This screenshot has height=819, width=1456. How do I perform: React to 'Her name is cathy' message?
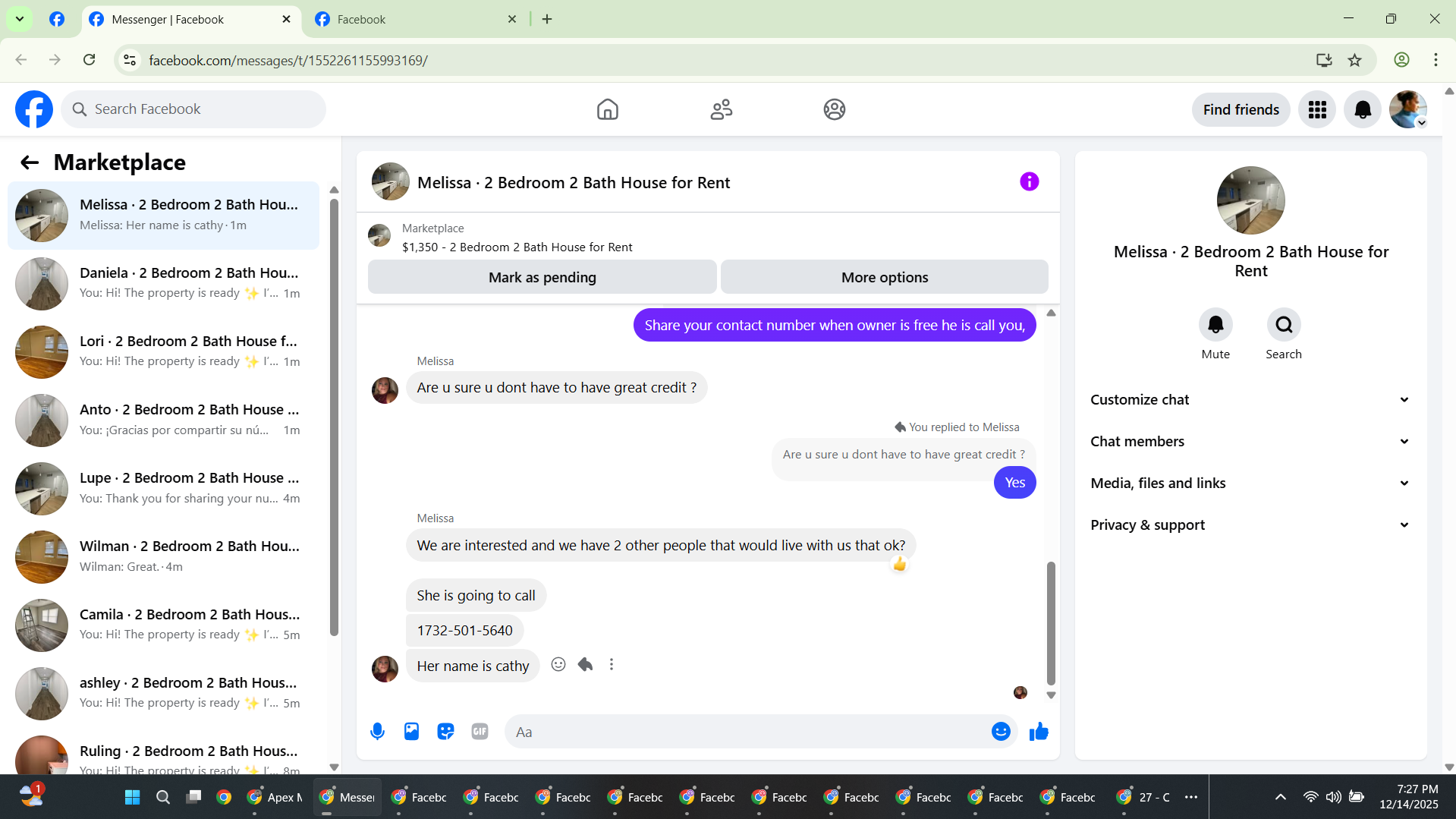(558, 665)
